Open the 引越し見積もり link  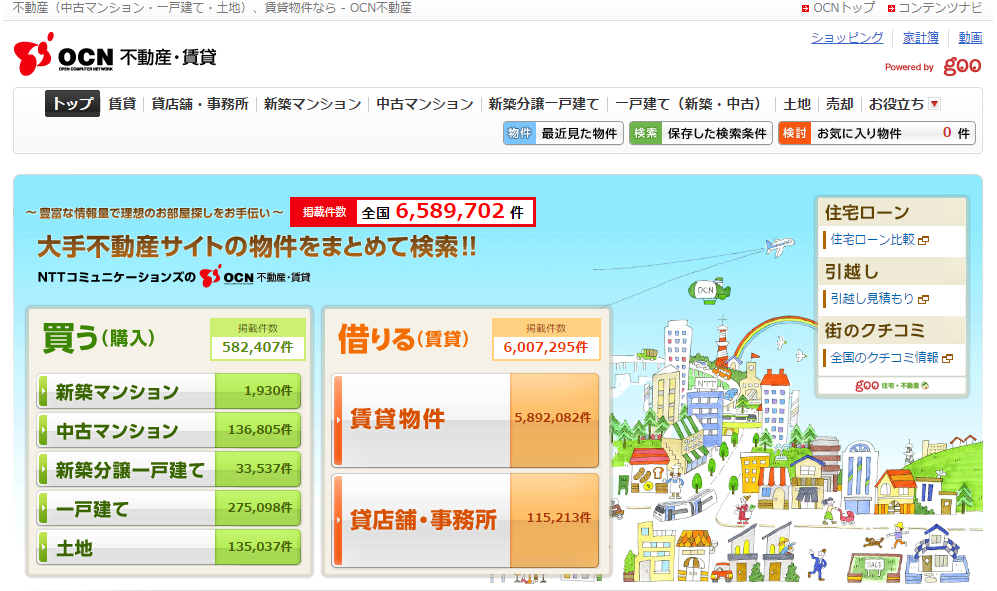[x=872, y=298]
